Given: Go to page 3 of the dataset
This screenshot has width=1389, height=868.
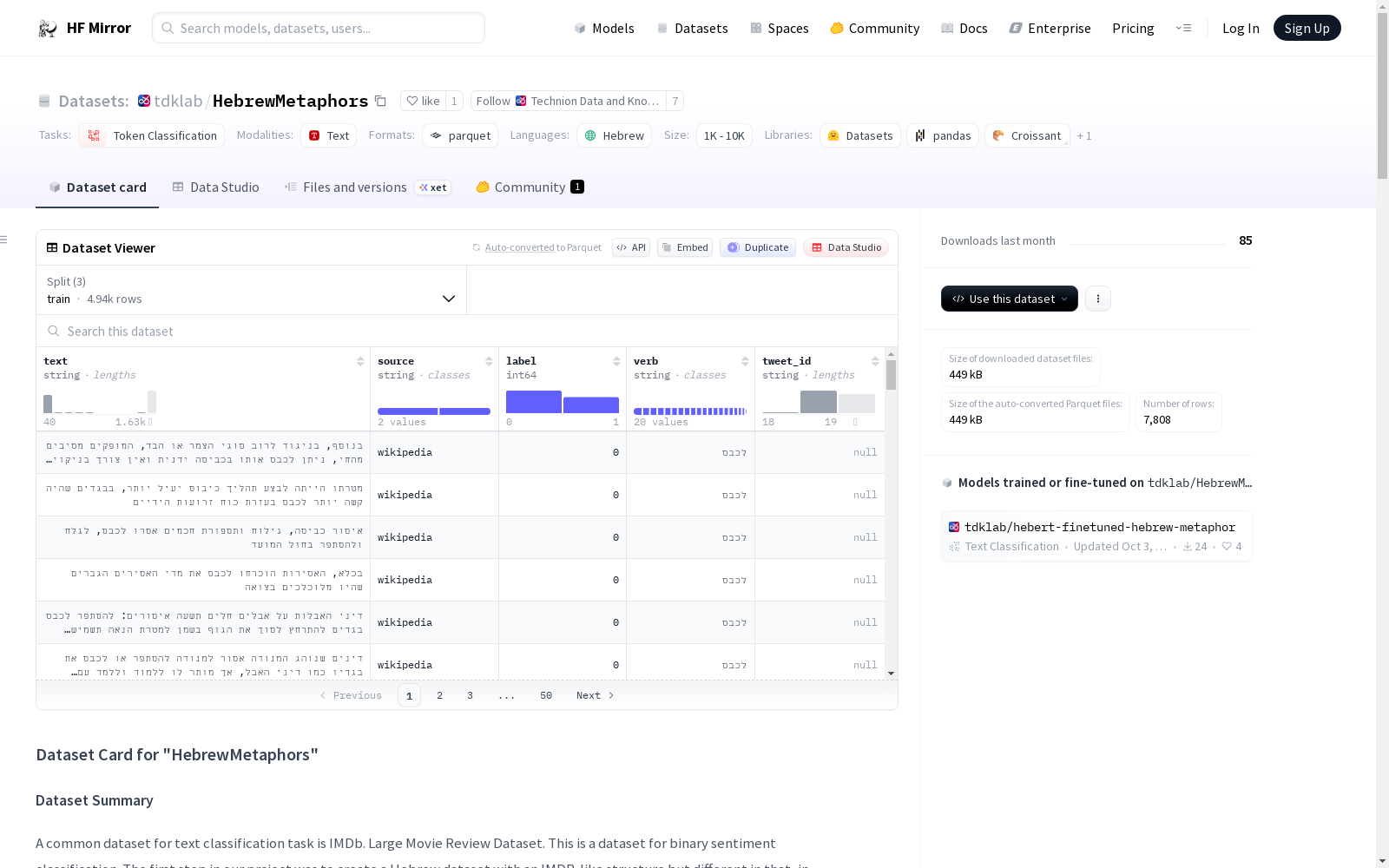Looking at the screenshot, I should (x=471, y=695).
